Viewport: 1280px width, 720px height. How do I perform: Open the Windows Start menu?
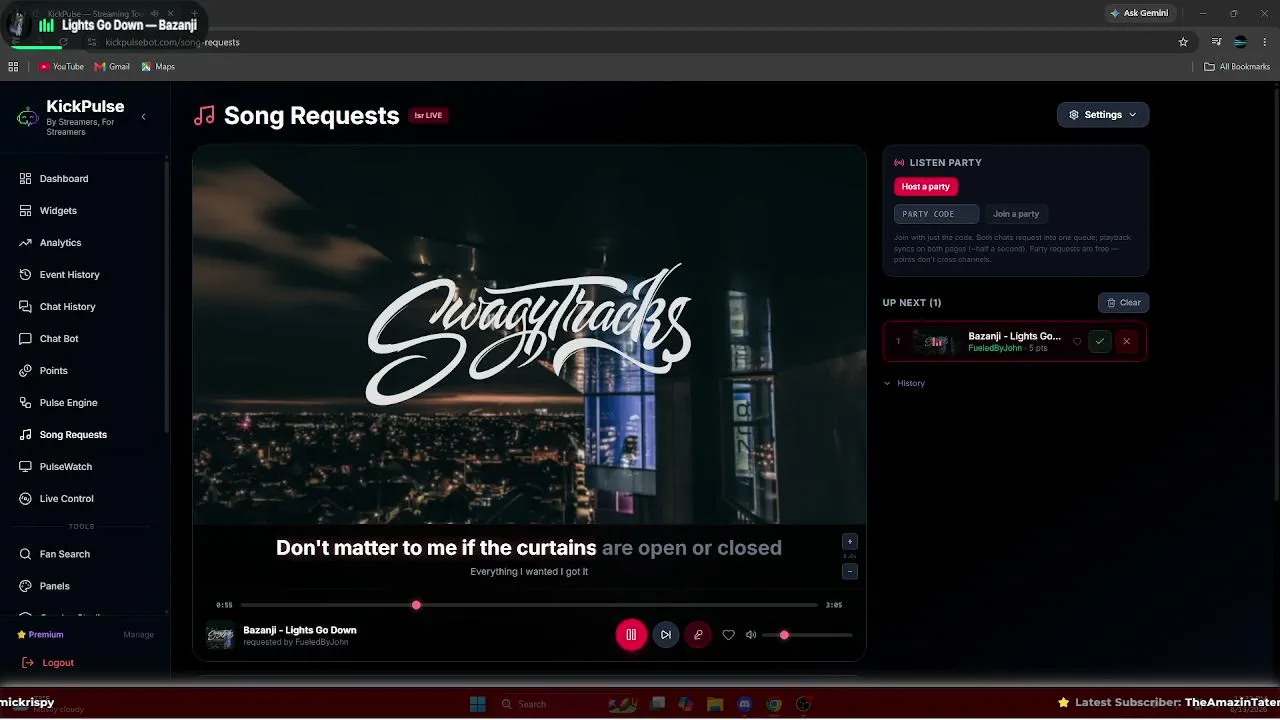click(478, 704)
